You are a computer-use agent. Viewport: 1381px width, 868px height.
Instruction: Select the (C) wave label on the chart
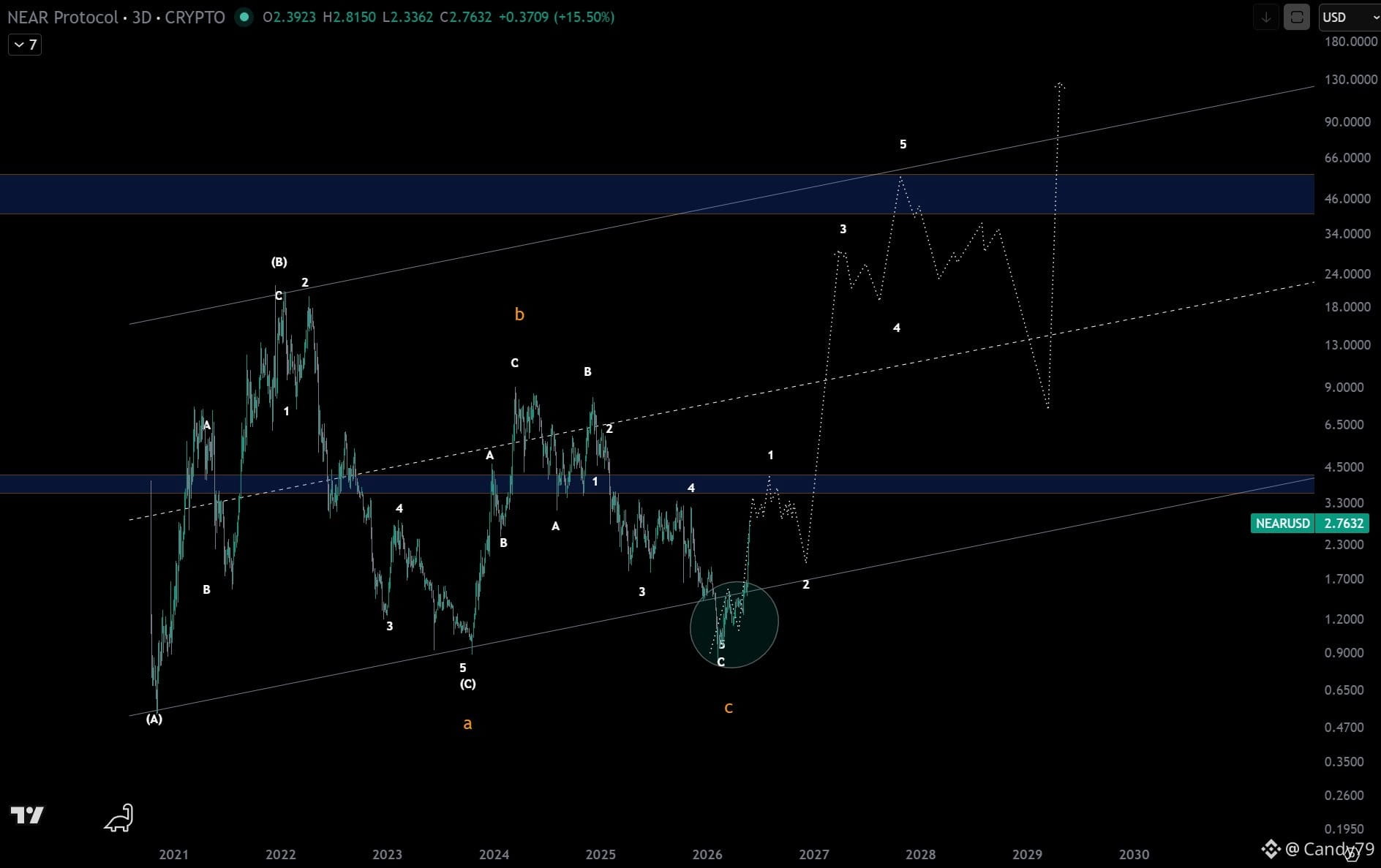point(467,684)
